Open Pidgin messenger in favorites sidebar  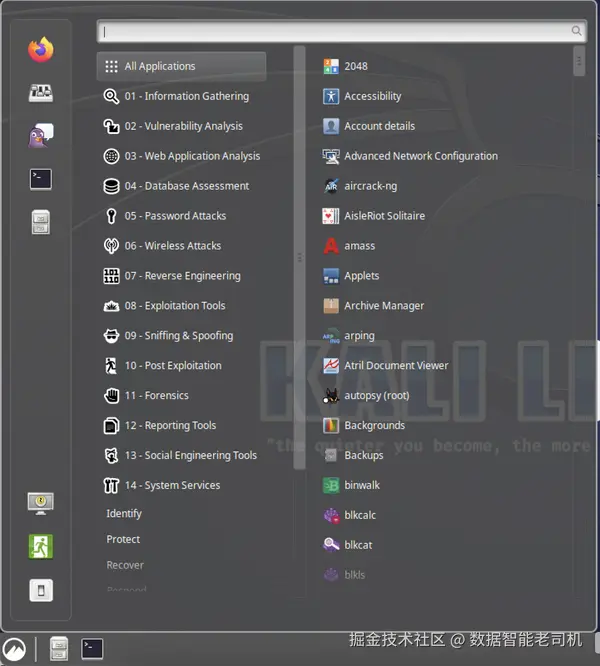(x=41, y=136)
